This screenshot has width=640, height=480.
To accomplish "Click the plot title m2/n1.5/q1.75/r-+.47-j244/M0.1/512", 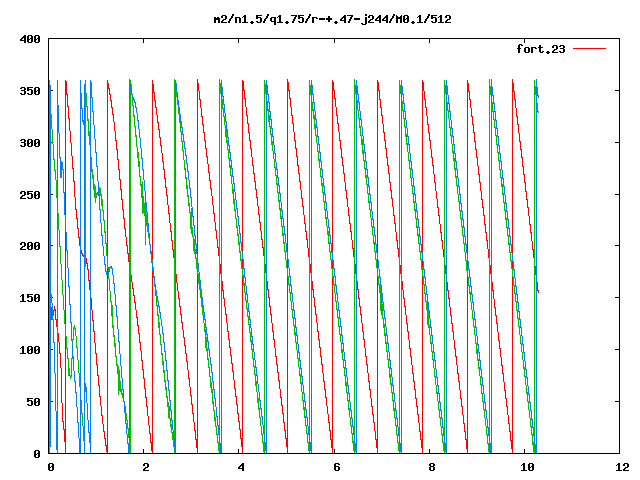I will [x=333, y=19].
